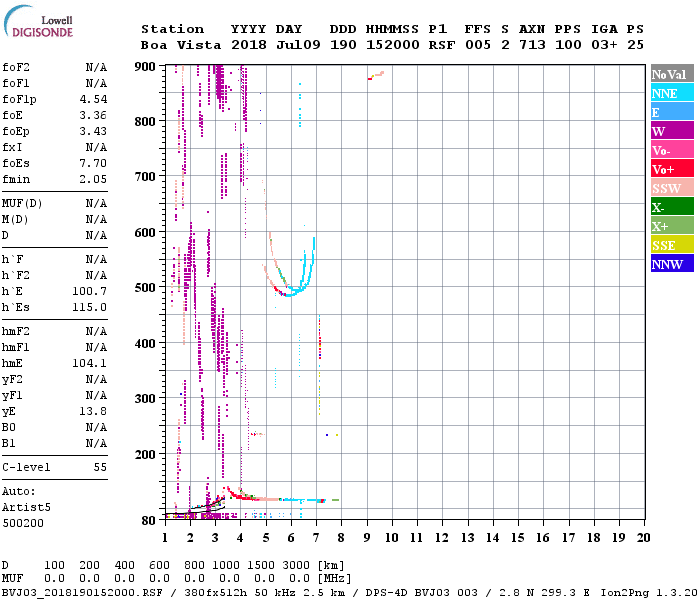Click the 152000 time value in header

[x=393, y=45]
